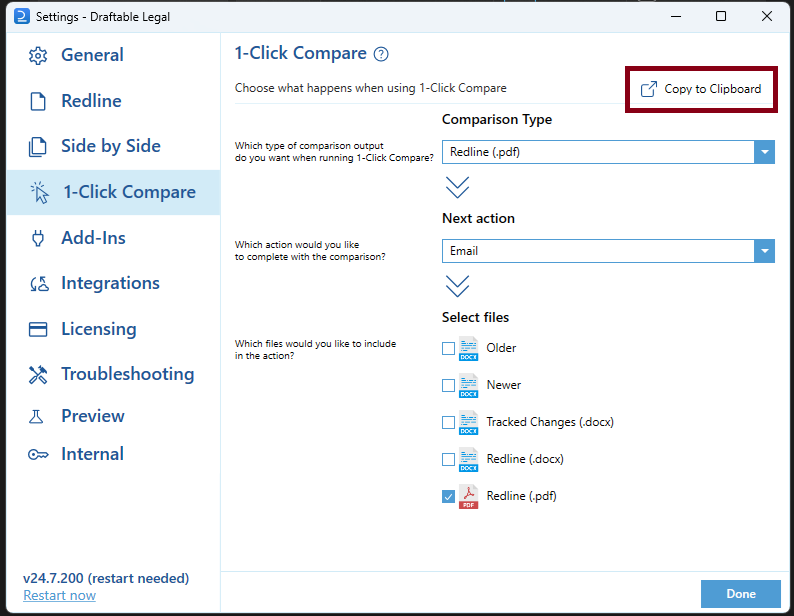Uncheck the Redline (.pdf) checkbox
Image resolution: width=794 pixels, height=616 pixels.
(448, 496)
